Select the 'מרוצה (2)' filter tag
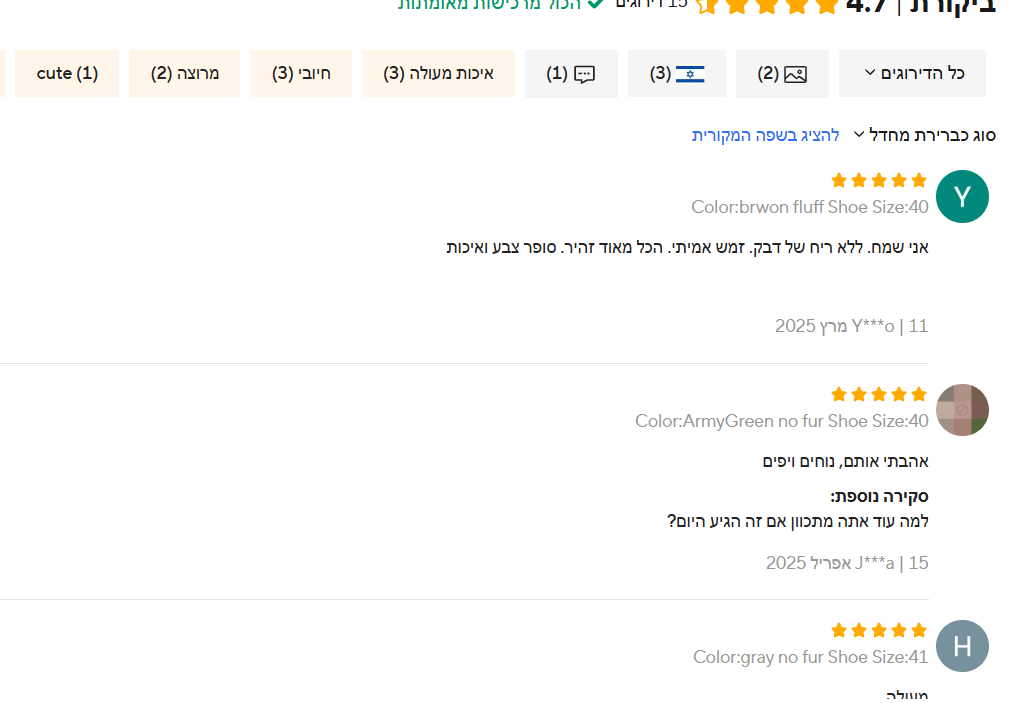The width and height of the screenshot is (1028, 703). [x=185, y=74]
